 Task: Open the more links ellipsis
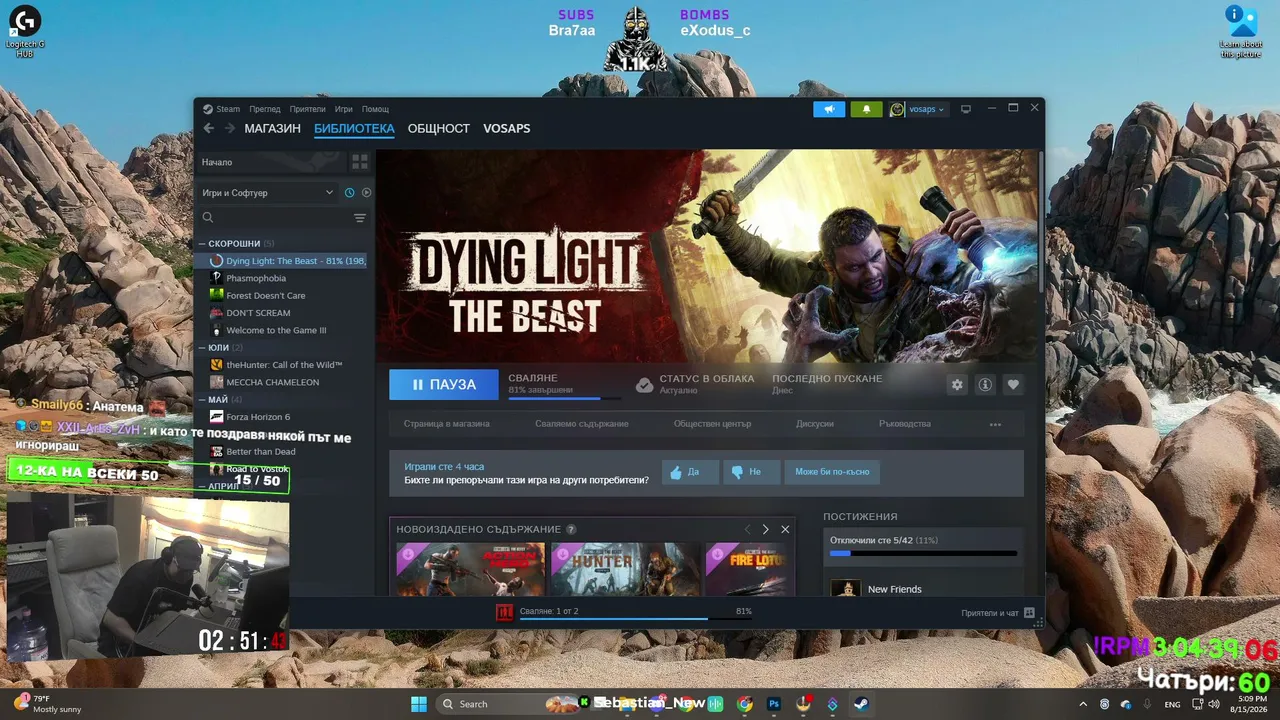[x=995, y=424]
